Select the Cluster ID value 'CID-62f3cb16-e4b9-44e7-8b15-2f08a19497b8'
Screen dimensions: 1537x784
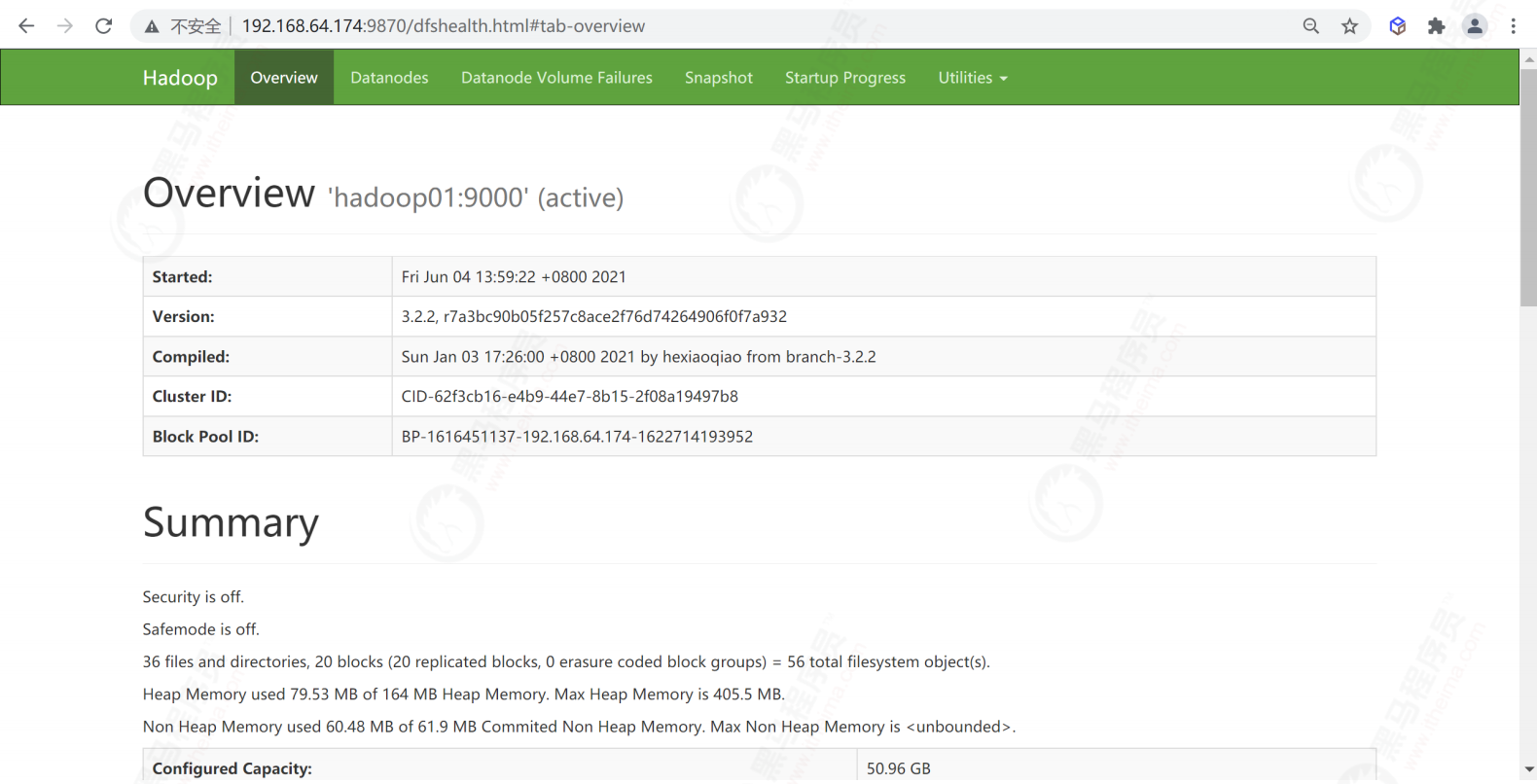point(569,397)
